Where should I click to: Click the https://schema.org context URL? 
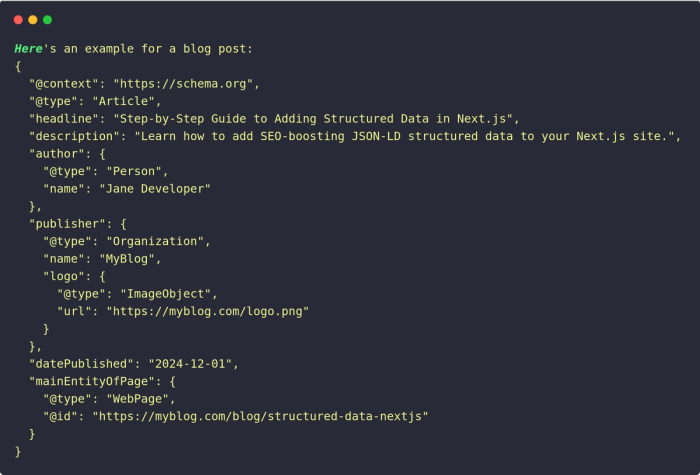[x=183, y=84]
